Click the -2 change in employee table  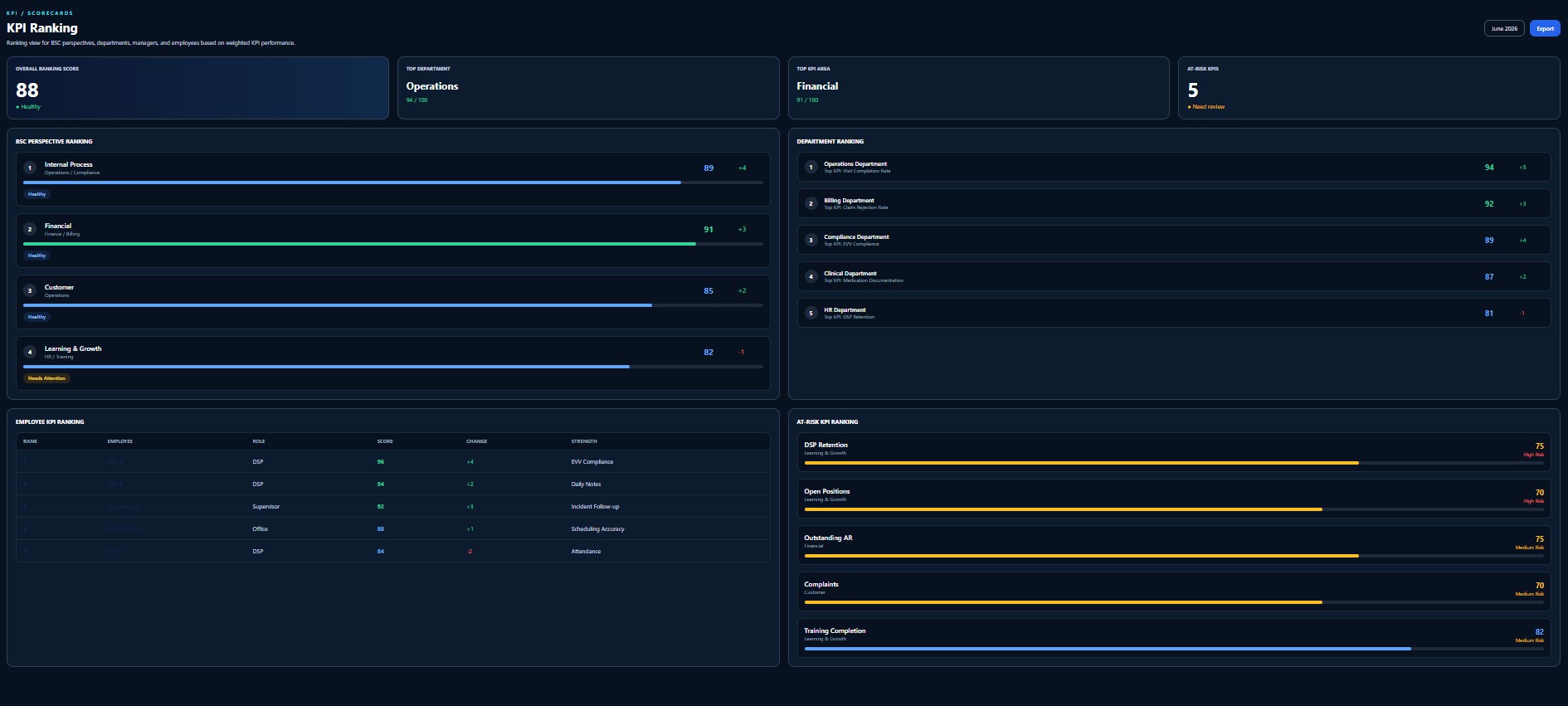coord(470,552)
